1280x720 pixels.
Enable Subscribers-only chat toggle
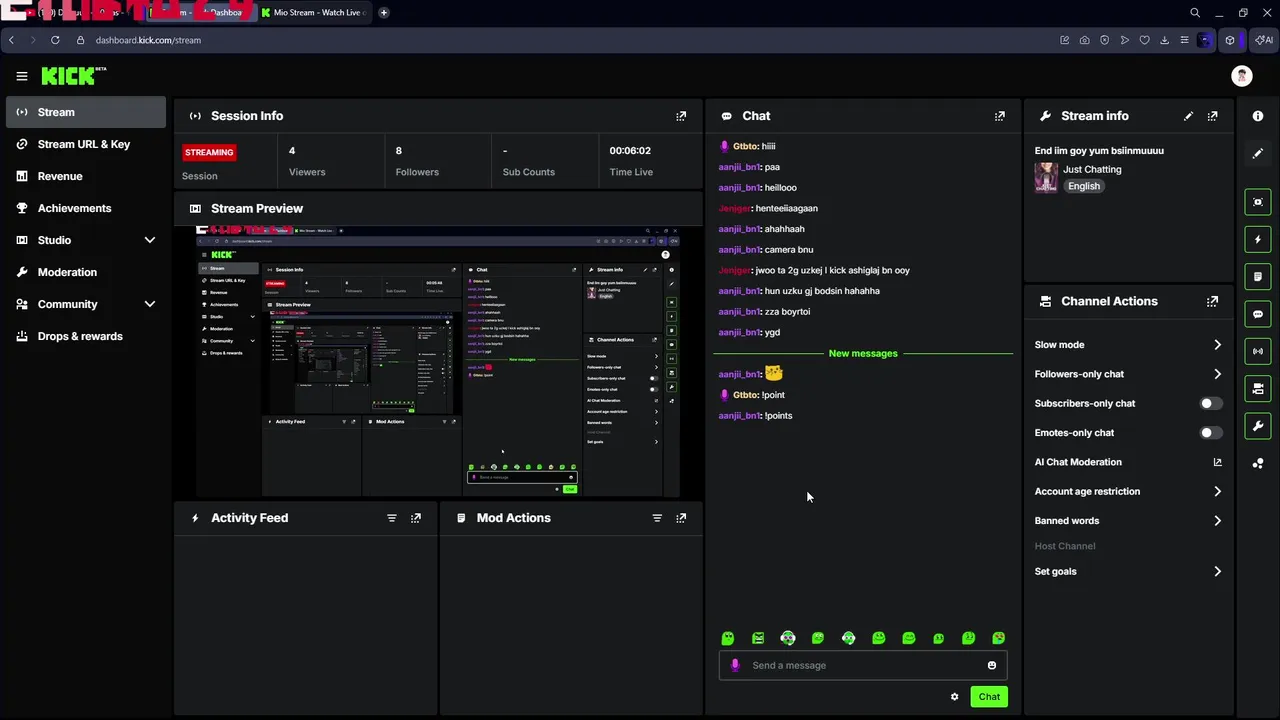pyautogui.click(x=1210, y=403)
